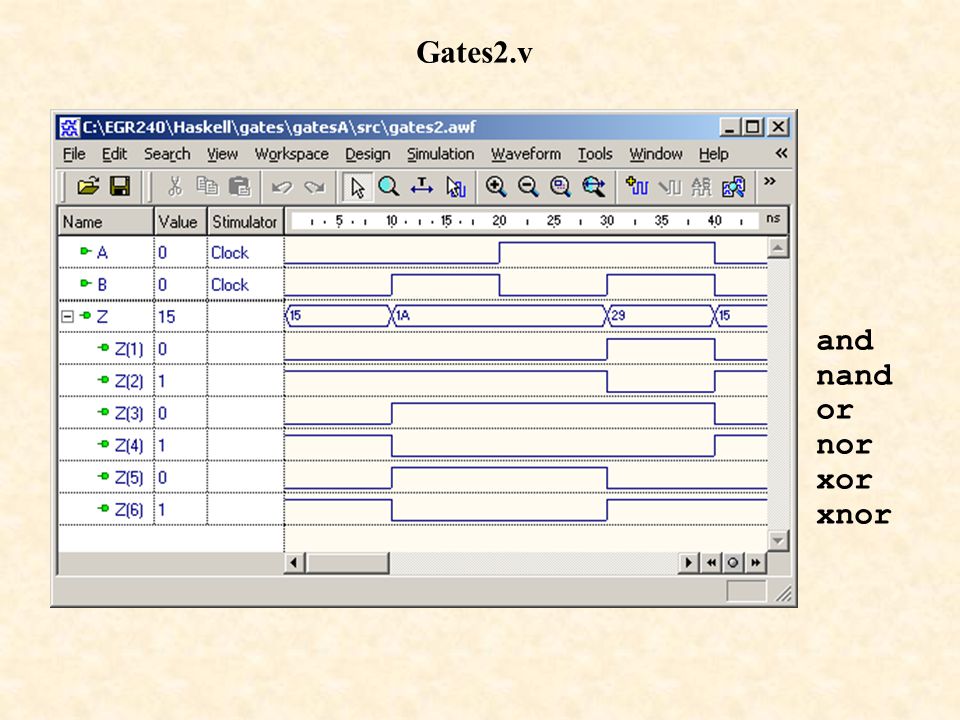This screenshot has height=720, width=960.
Task: Click the greyed waveform stimulators icon
Action: (x=669, y=187)
